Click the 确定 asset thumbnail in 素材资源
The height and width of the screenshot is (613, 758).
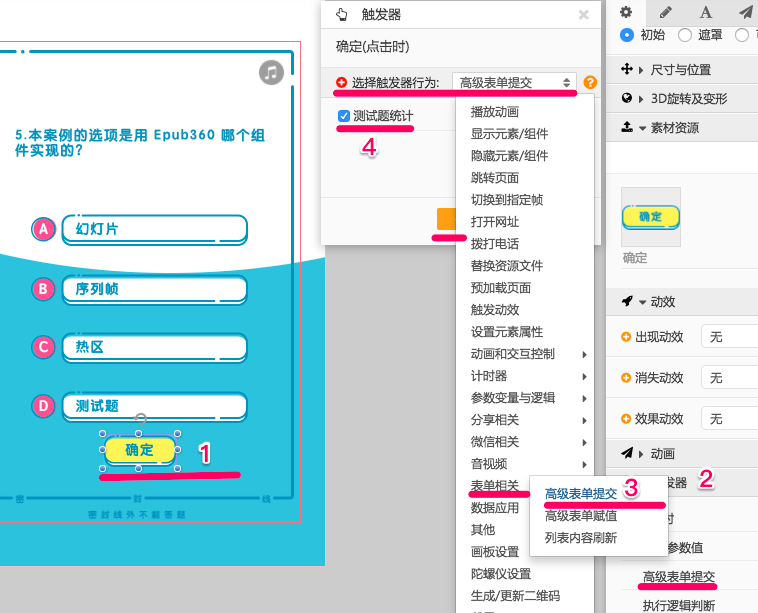point(650,216)
